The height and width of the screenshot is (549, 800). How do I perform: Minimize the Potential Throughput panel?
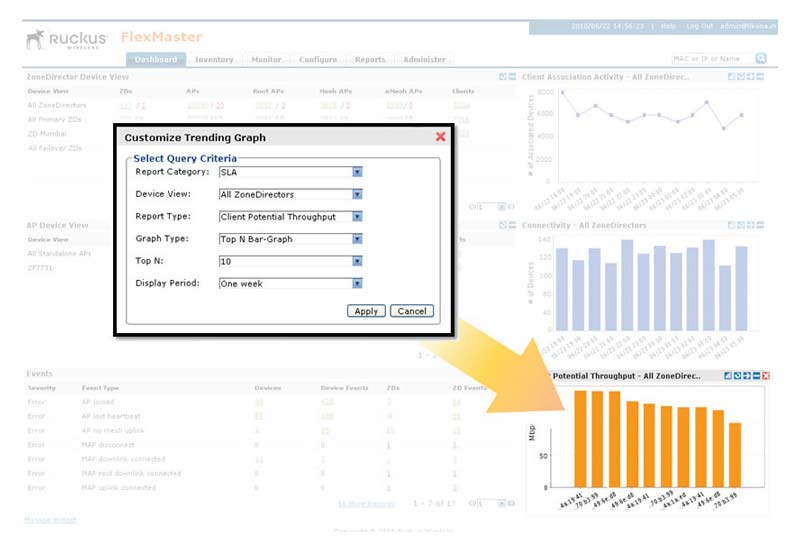[756, 376]
